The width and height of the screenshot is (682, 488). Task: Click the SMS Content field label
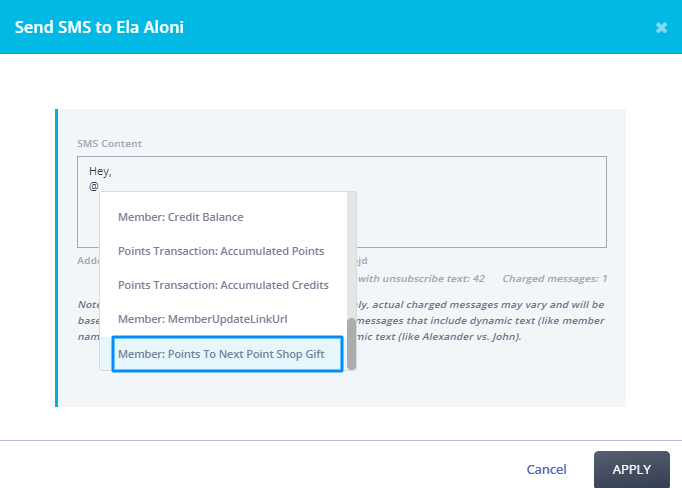[112, 143]
